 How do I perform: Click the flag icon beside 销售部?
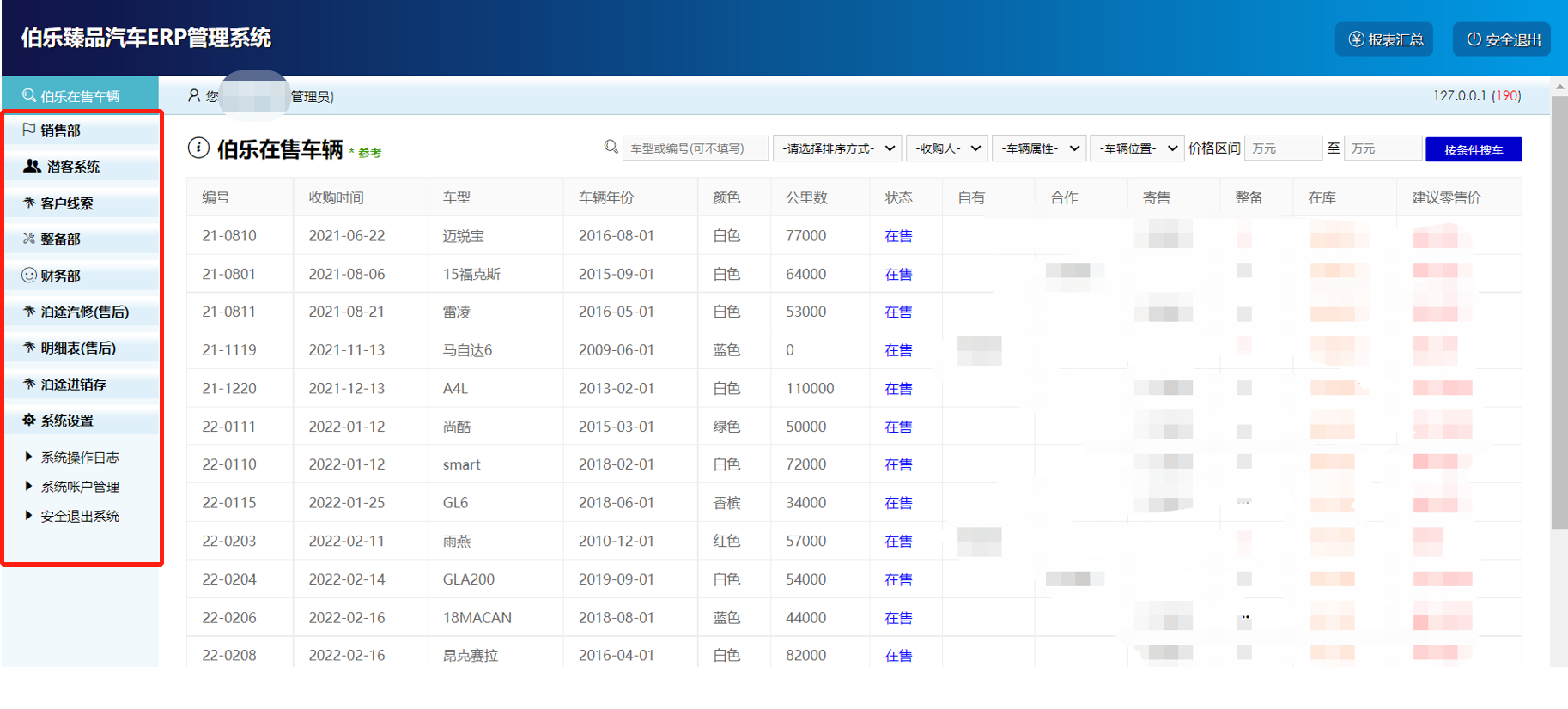pos(28,130)
